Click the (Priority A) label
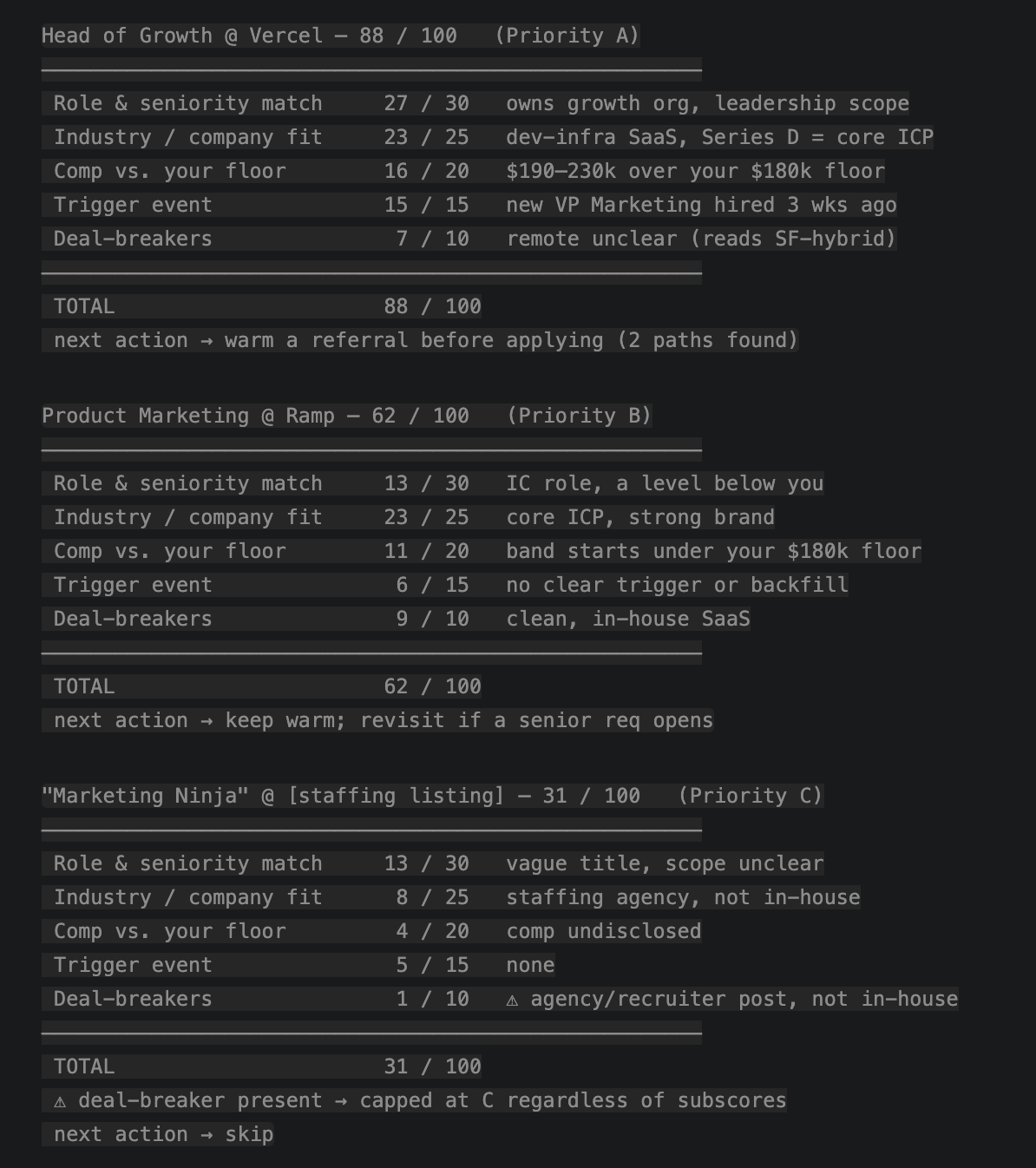Viewport: 1036px width, 1168px height. click(567, 36)
